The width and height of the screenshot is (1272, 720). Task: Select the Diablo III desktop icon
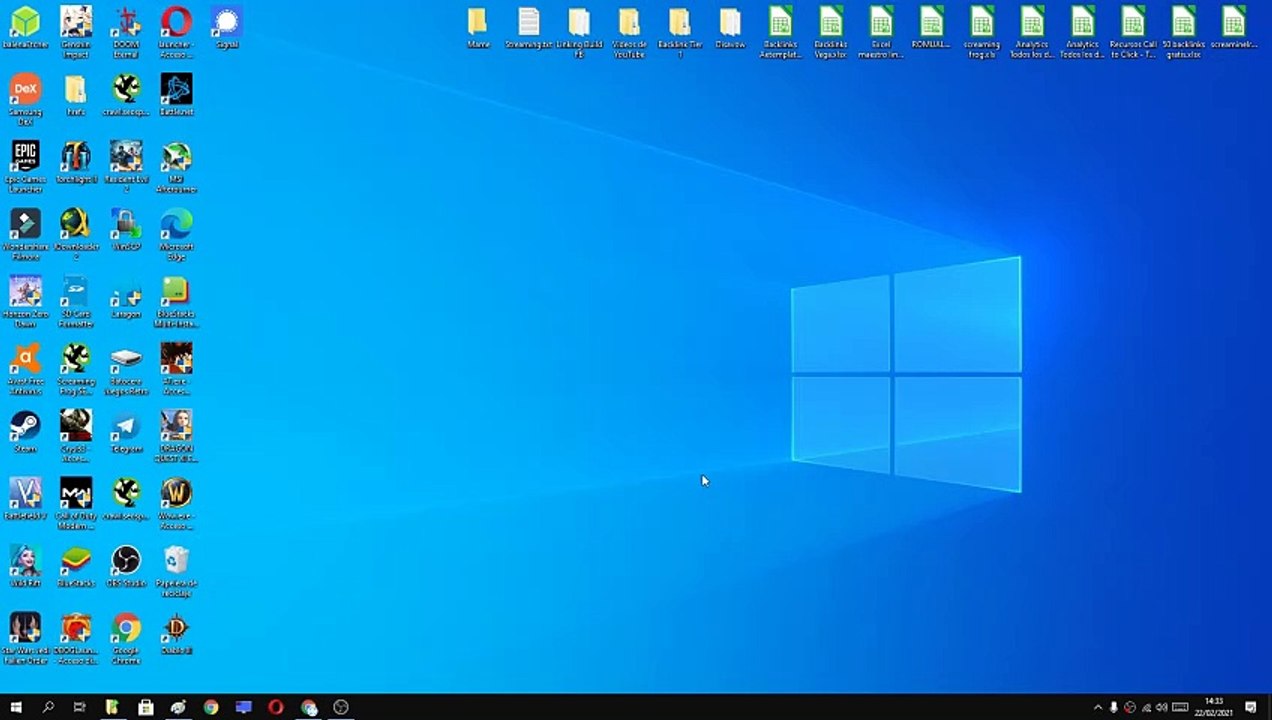[x=177, y=633]
